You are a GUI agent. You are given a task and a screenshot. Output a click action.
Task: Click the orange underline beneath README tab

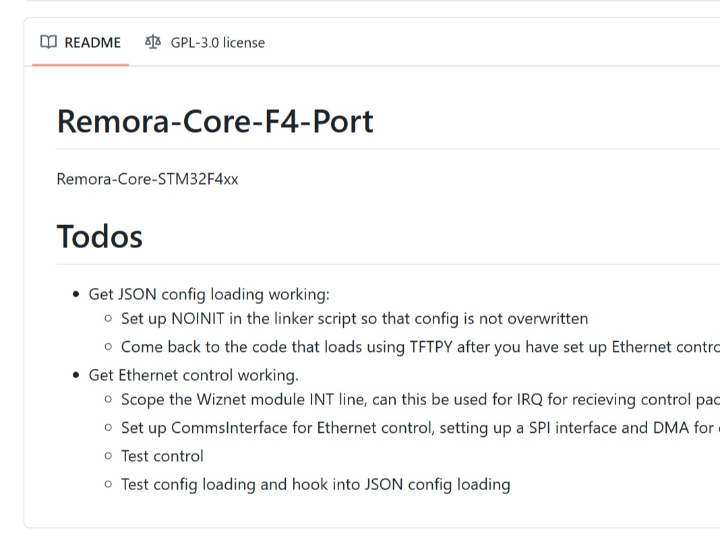click(80, 65)
